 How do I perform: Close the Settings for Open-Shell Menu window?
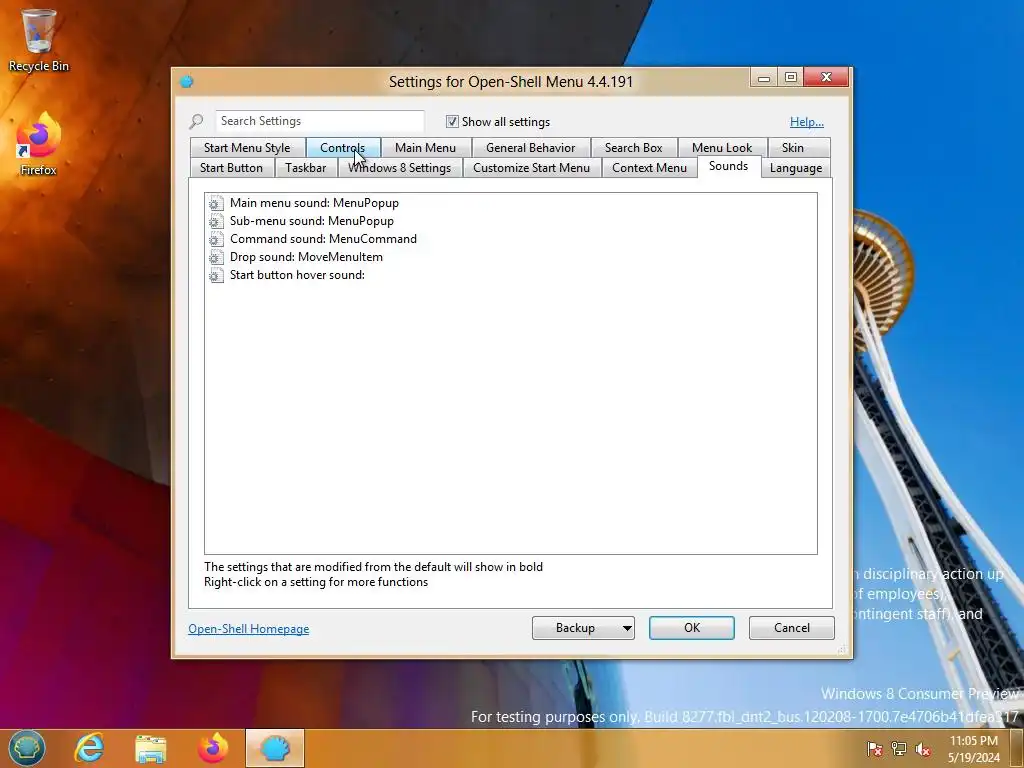point(826,78)
